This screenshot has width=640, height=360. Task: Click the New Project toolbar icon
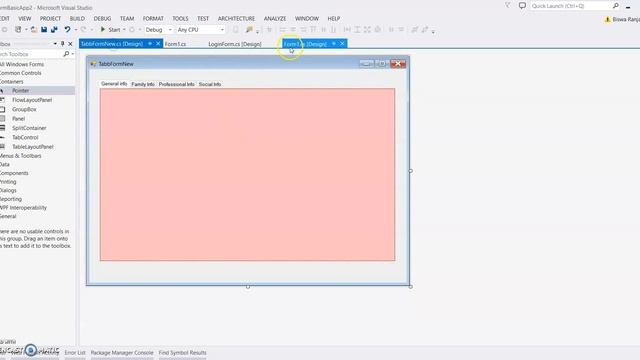[18, 29]
